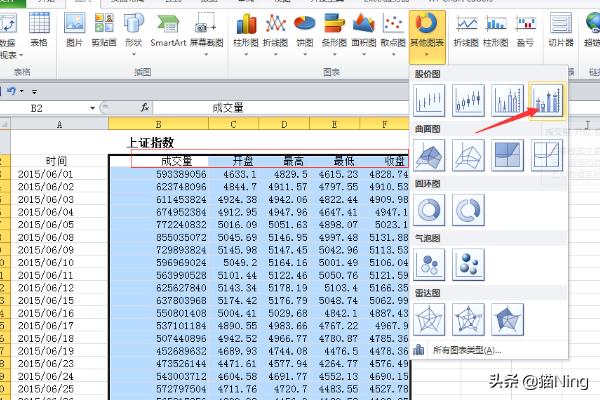This screenshot has height=400, width=600.
Task: Click the date cell 2015/06/12
Action: pyautogui.click(x=45, y=288)
